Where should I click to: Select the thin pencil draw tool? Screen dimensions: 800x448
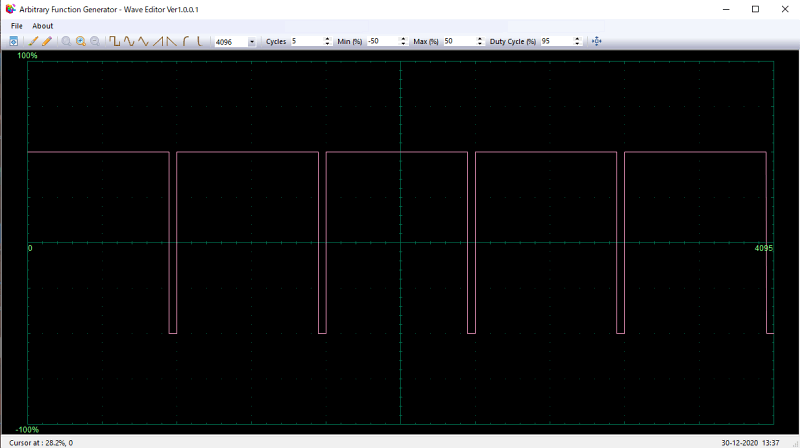33,41
